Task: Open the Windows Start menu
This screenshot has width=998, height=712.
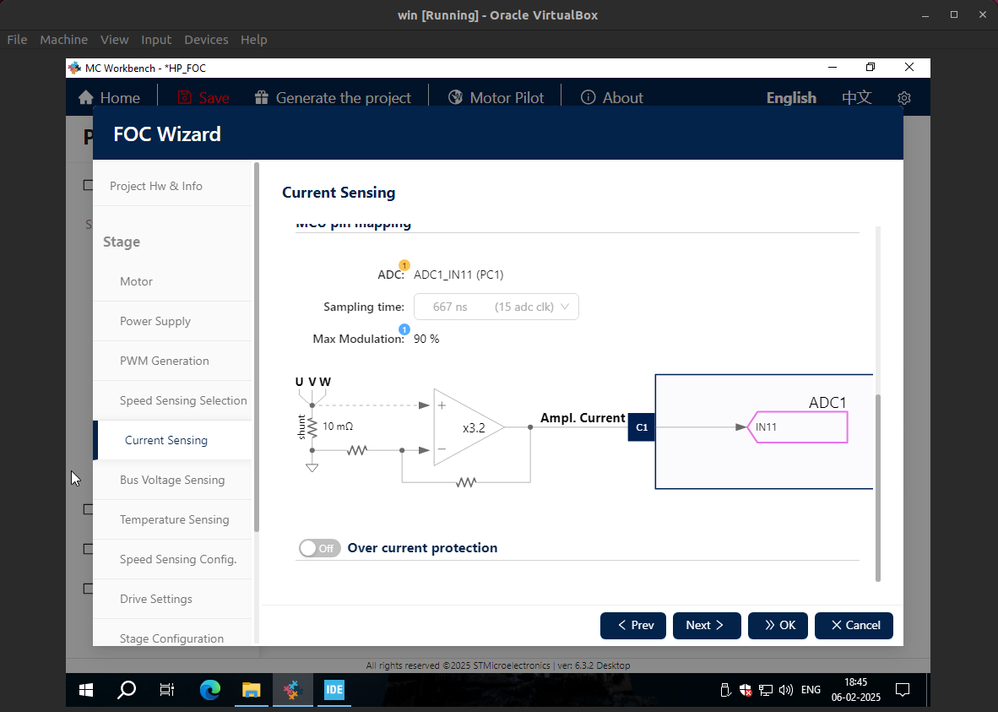Action: point(86,690)
